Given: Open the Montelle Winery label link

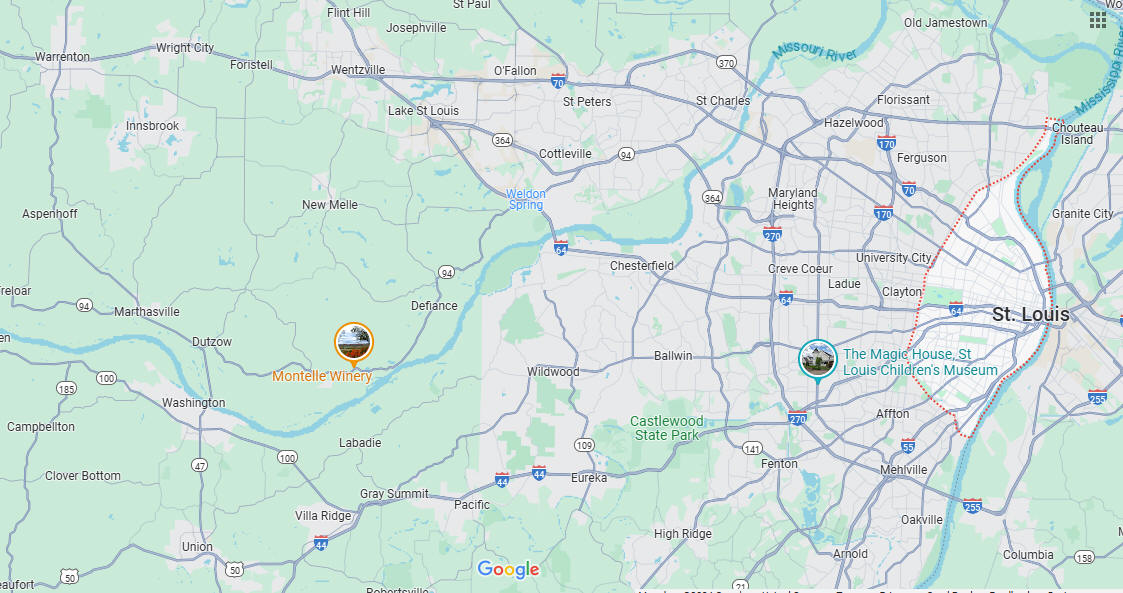Looking at the screenshot, I should click(322, 376).
